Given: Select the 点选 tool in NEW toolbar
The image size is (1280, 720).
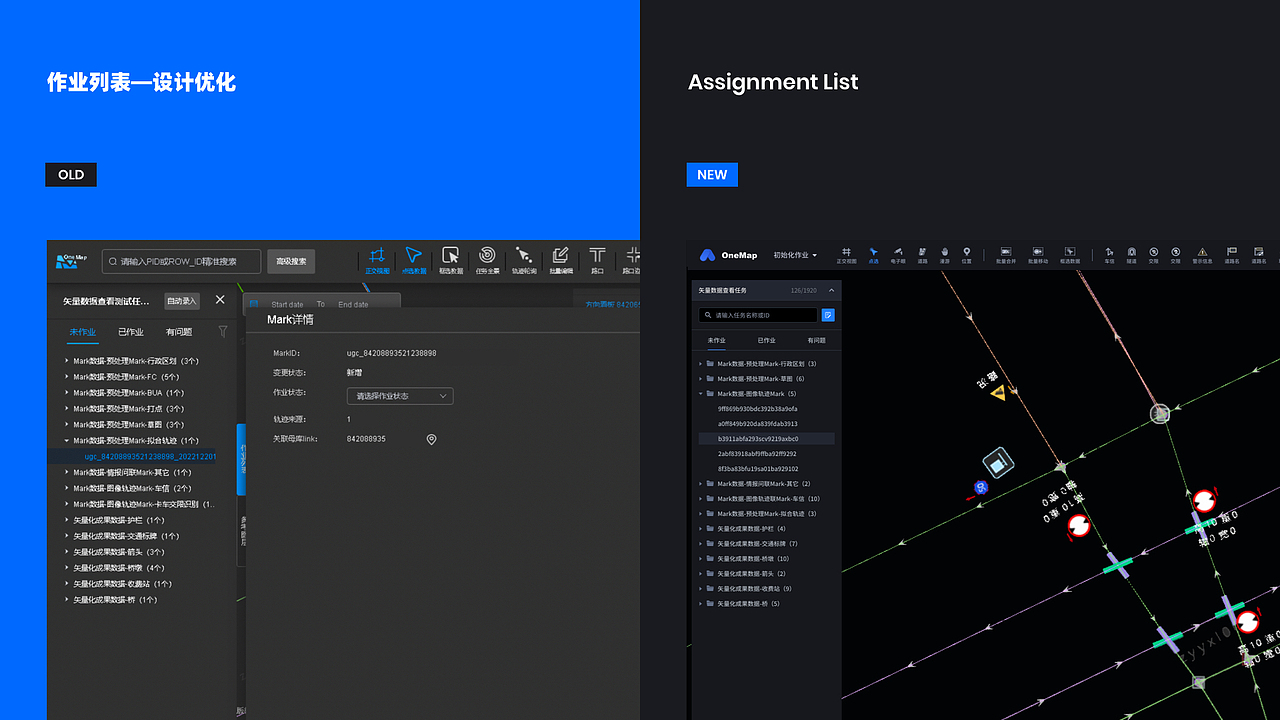Looking at the screenshot, I should 873,255.
